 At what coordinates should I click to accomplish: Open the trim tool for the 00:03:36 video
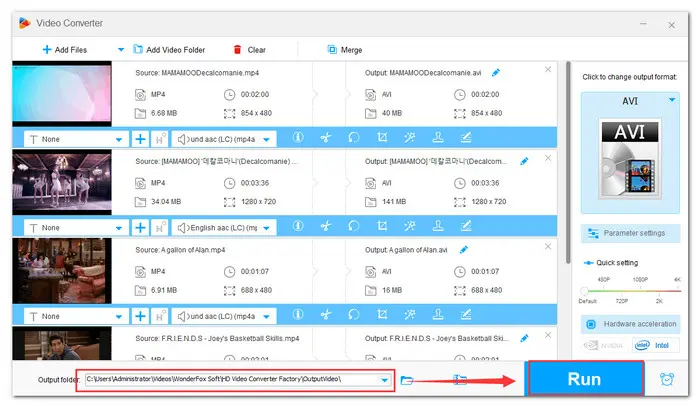click(326, 226)
